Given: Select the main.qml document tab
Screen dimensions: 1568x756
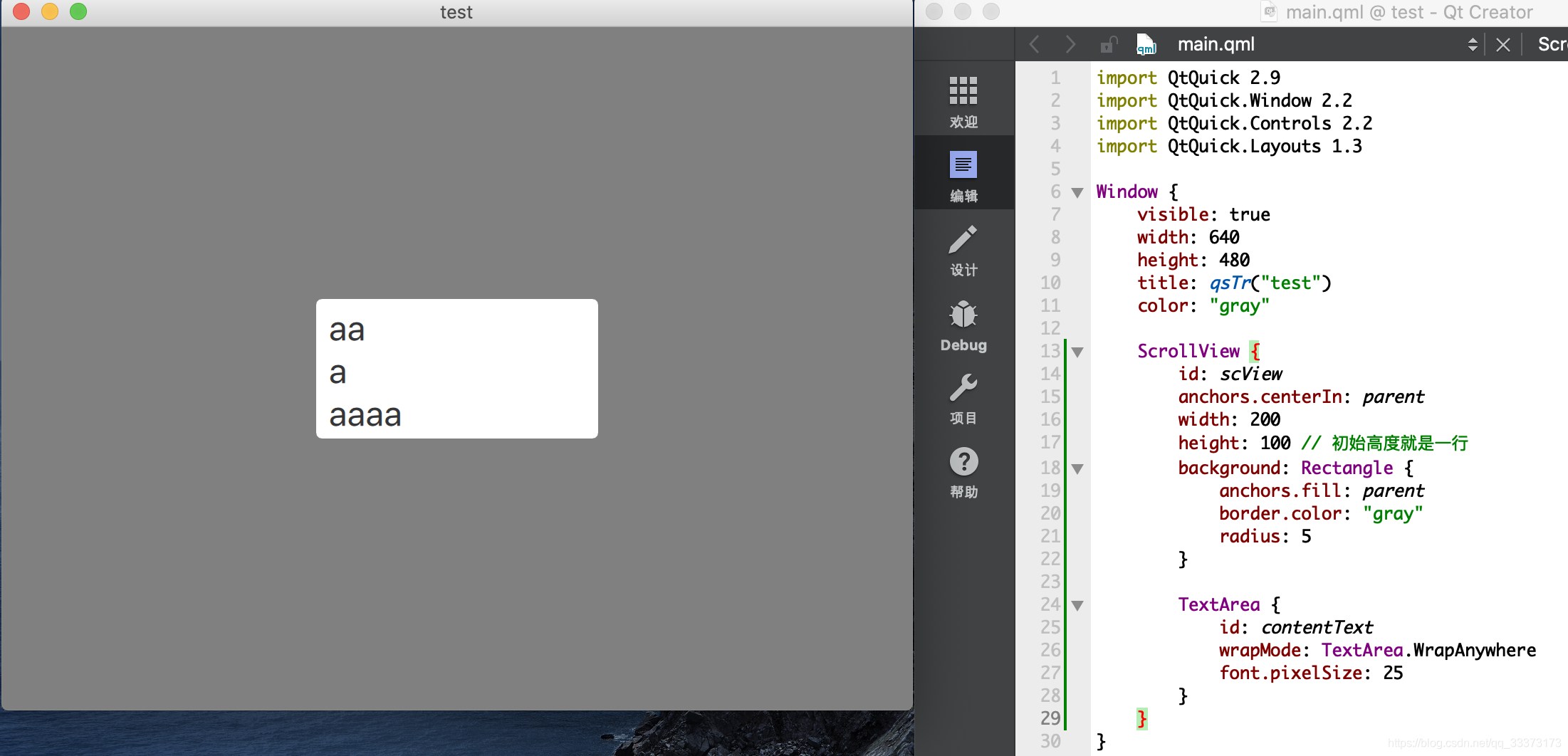Looking at the screenshot, I should click(1216, 44).
